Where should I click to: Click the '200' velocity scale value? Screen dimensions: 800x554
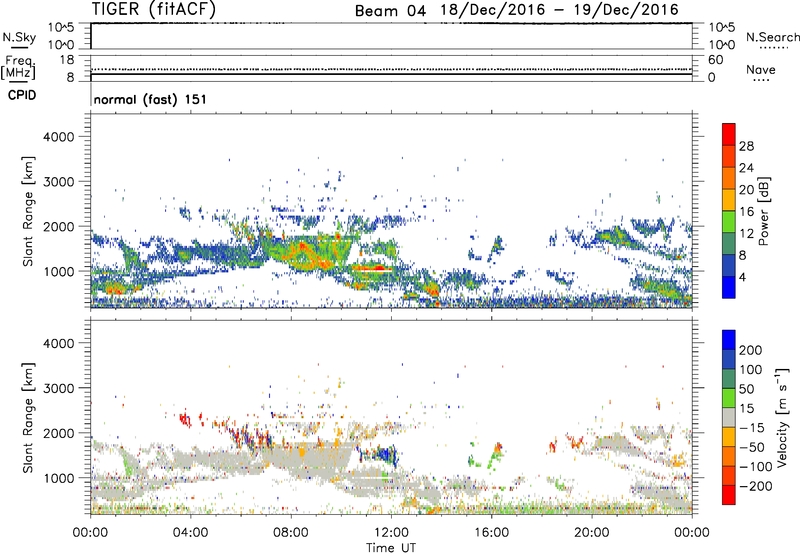point(751,350)
